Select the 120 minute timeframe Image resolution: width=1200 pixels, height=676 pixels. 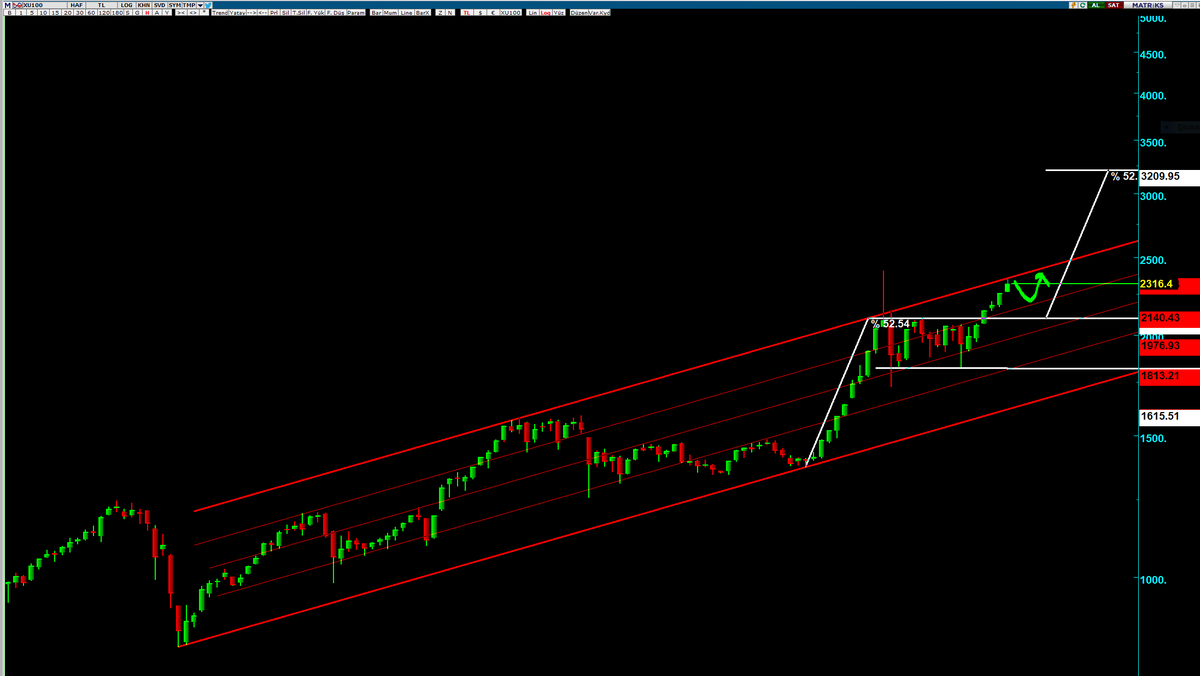(104, 12)
